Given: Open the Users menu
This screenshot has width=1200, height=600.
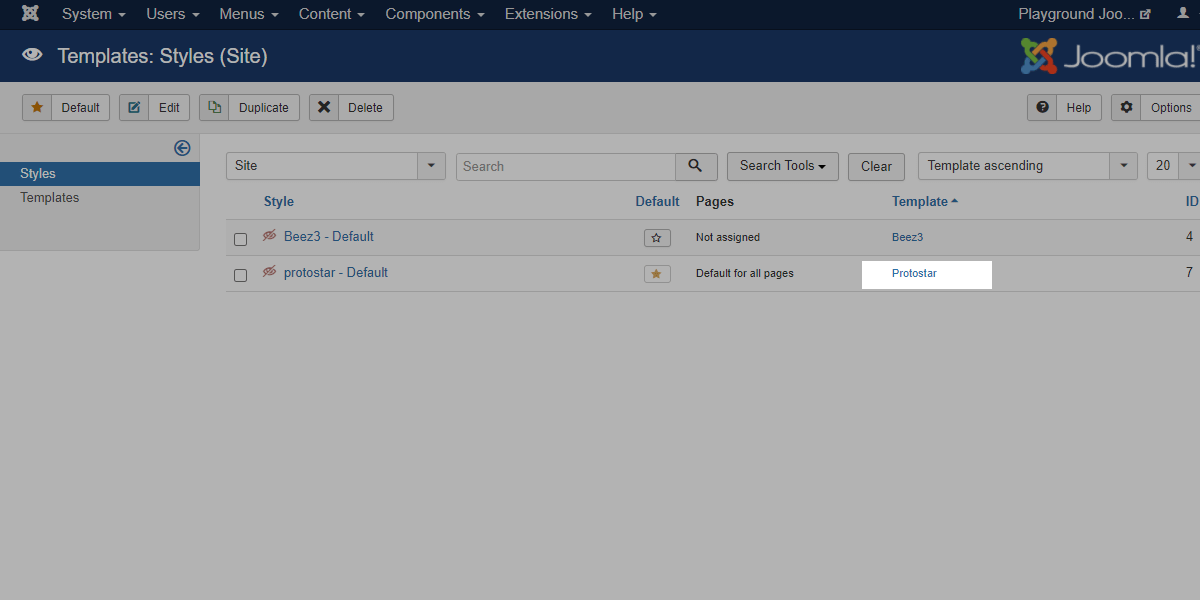Looking at the screenshot, I should pos(173,14).
